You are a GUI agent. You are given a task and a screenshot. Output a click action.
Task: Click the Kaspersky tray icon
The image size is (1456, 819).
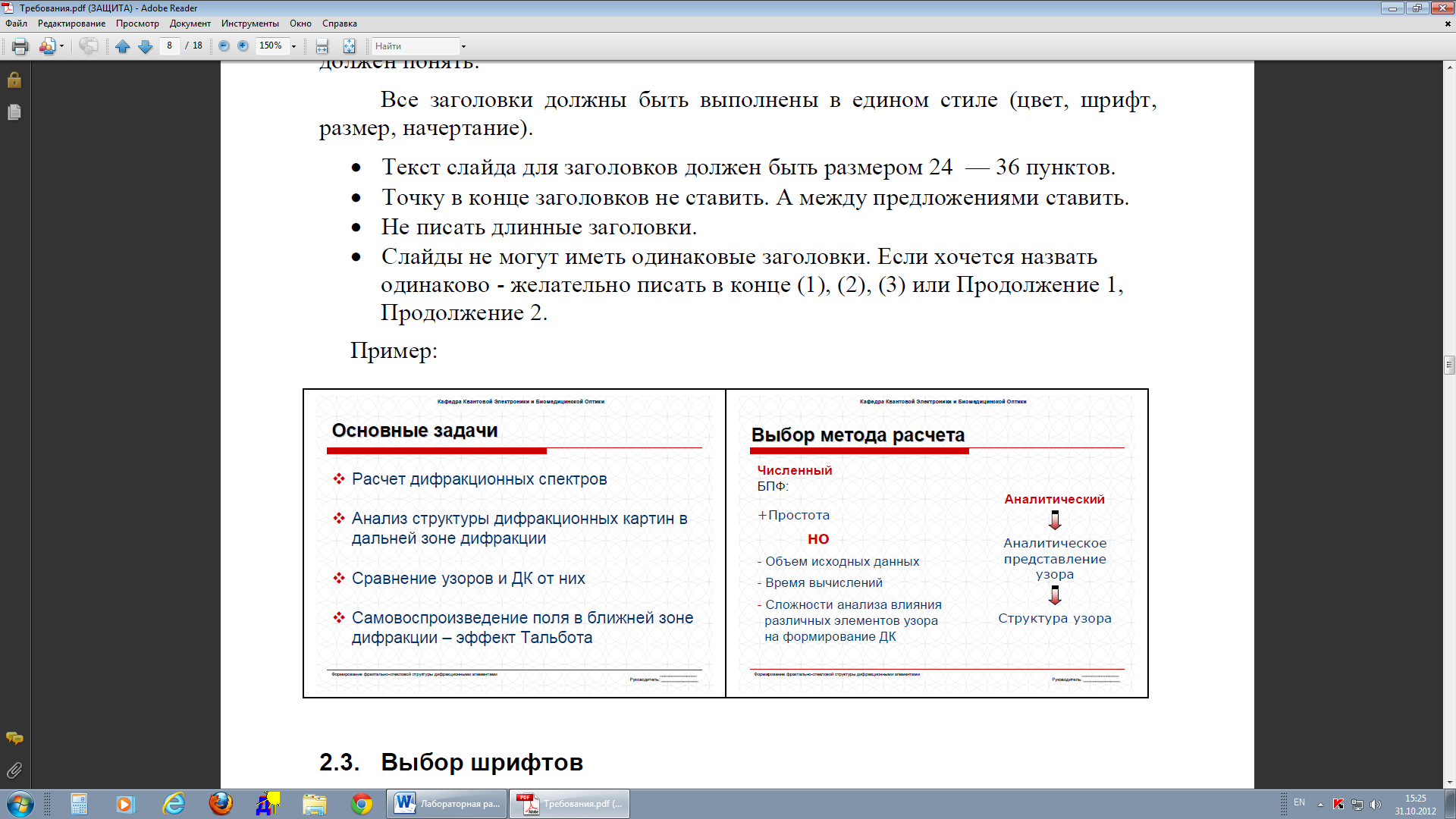[x=1338, y=804]
